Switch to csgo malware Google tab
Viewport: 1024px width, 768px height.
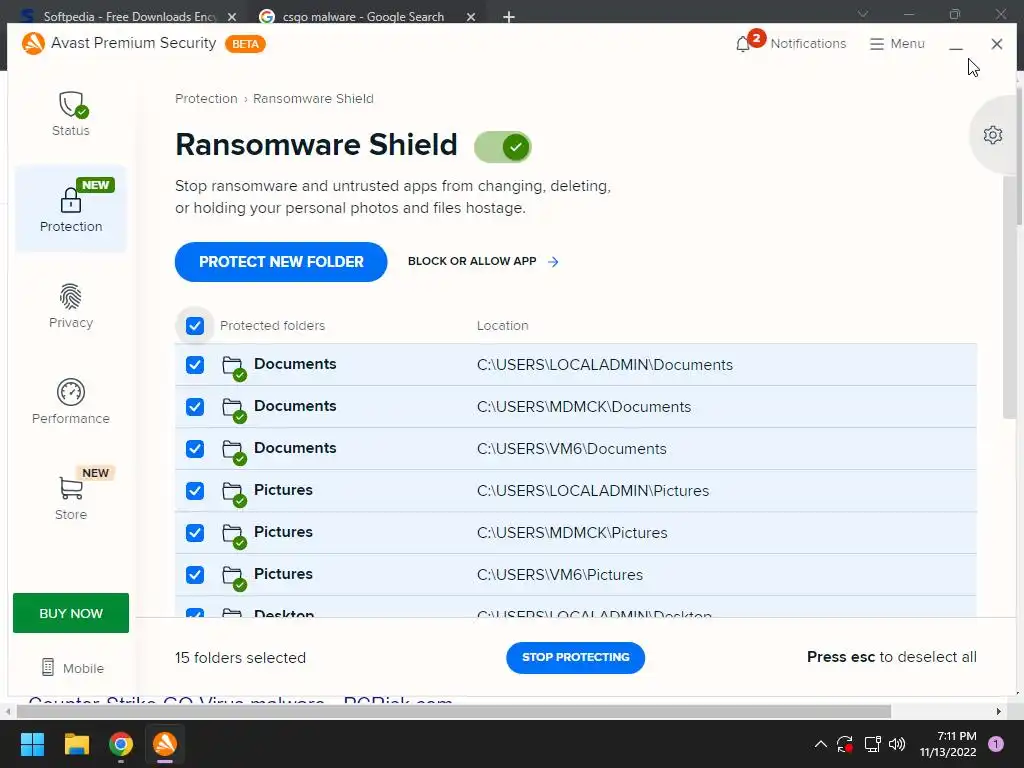[x=362, y=16]
